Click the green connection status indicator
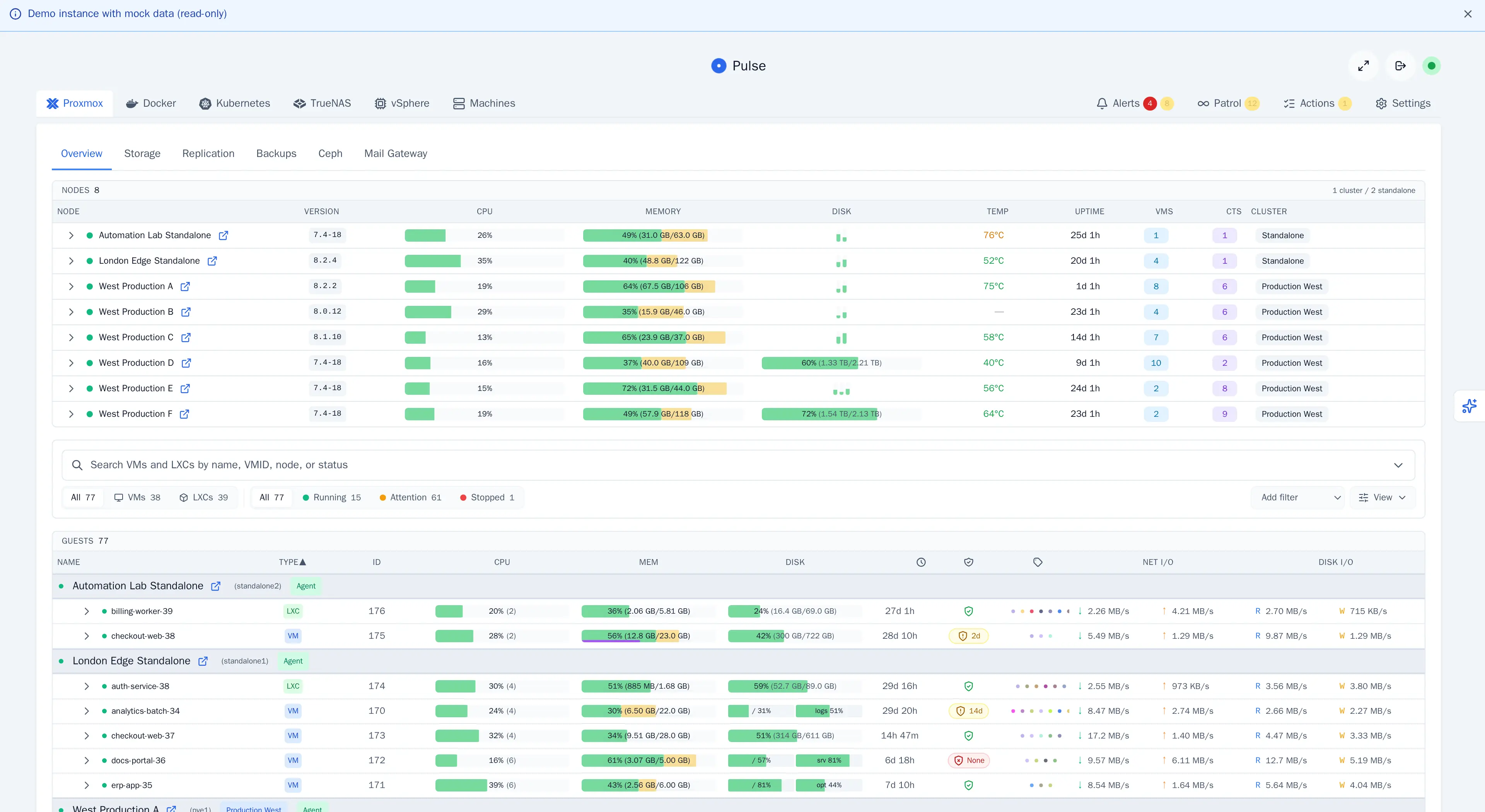This screenshot has height=812, width=1485. click(1431, 66)
